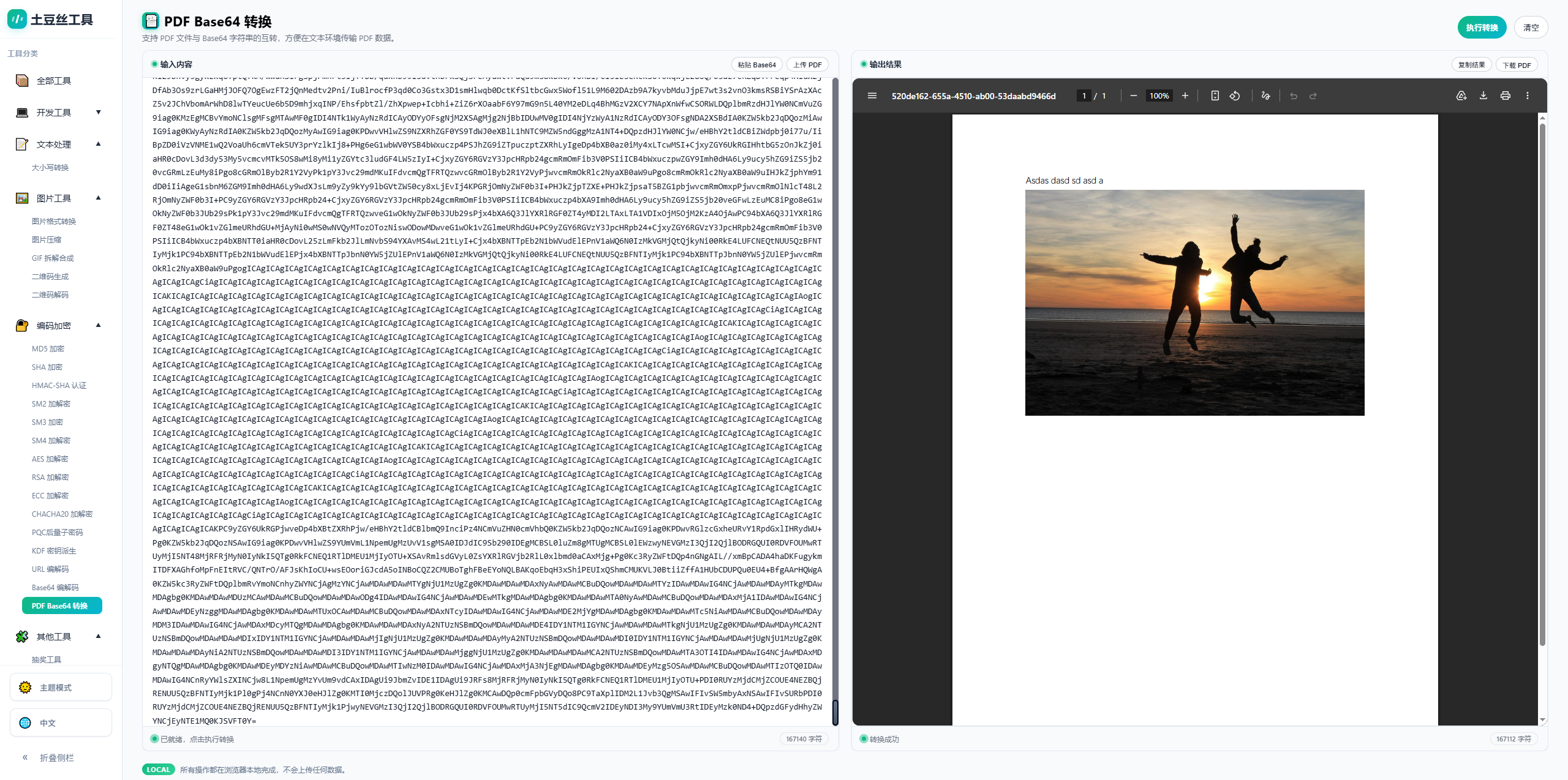Screen dimensions: 1568x780
Task: Open Base64 编解码 tool in sidebar
Action: [55, 587]
